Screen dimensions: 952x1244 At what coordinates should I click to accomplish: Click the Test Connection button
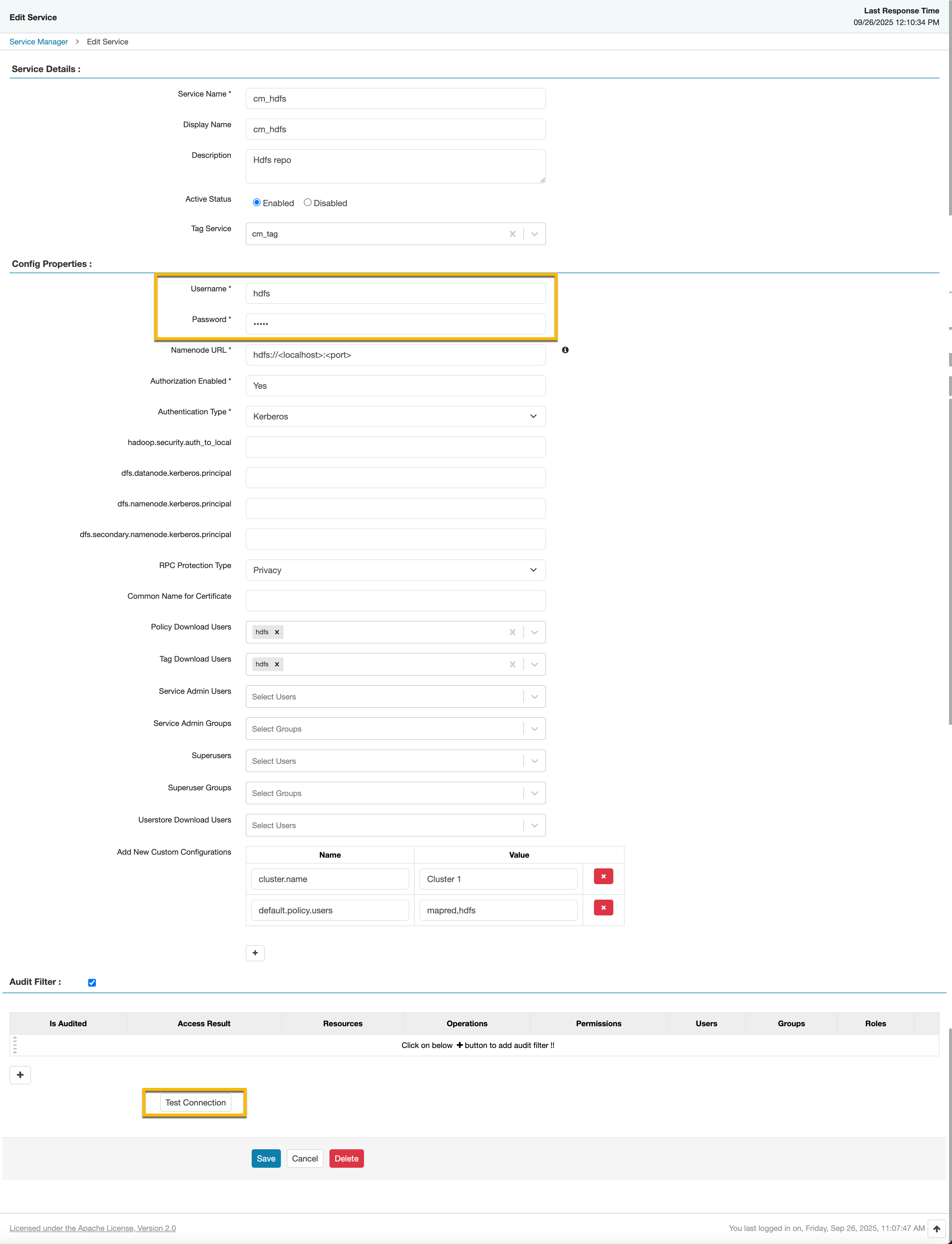coord(195,1102)
